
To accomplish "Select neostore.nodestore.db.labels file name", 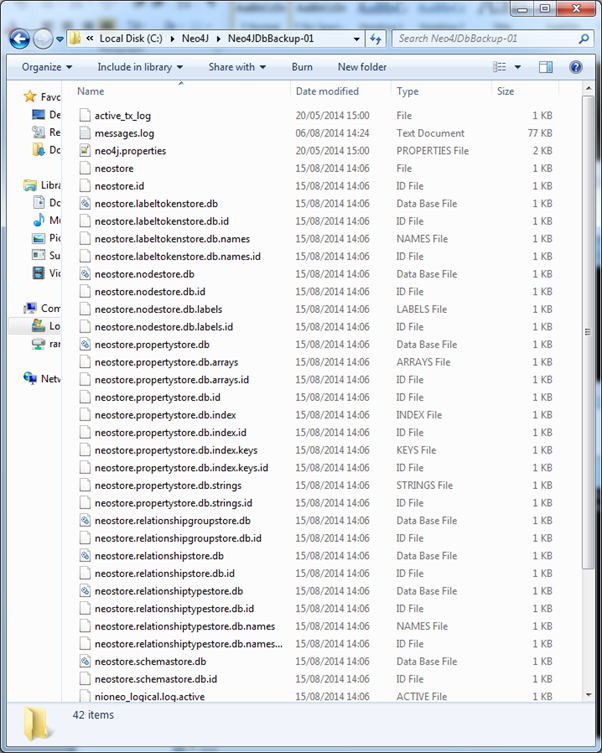I will 158,309.
